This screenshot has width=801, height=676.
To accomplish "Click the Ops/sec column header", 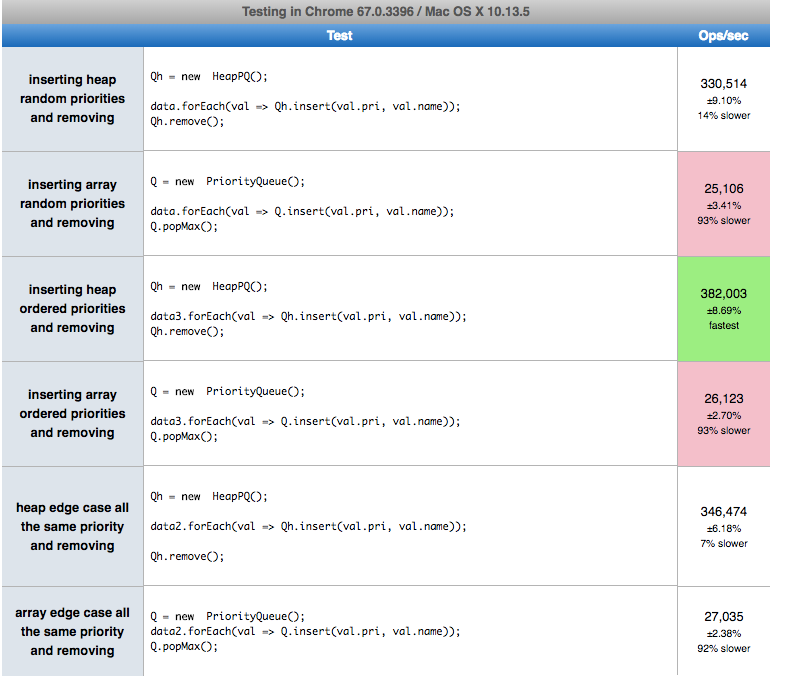I will (722, 35).
